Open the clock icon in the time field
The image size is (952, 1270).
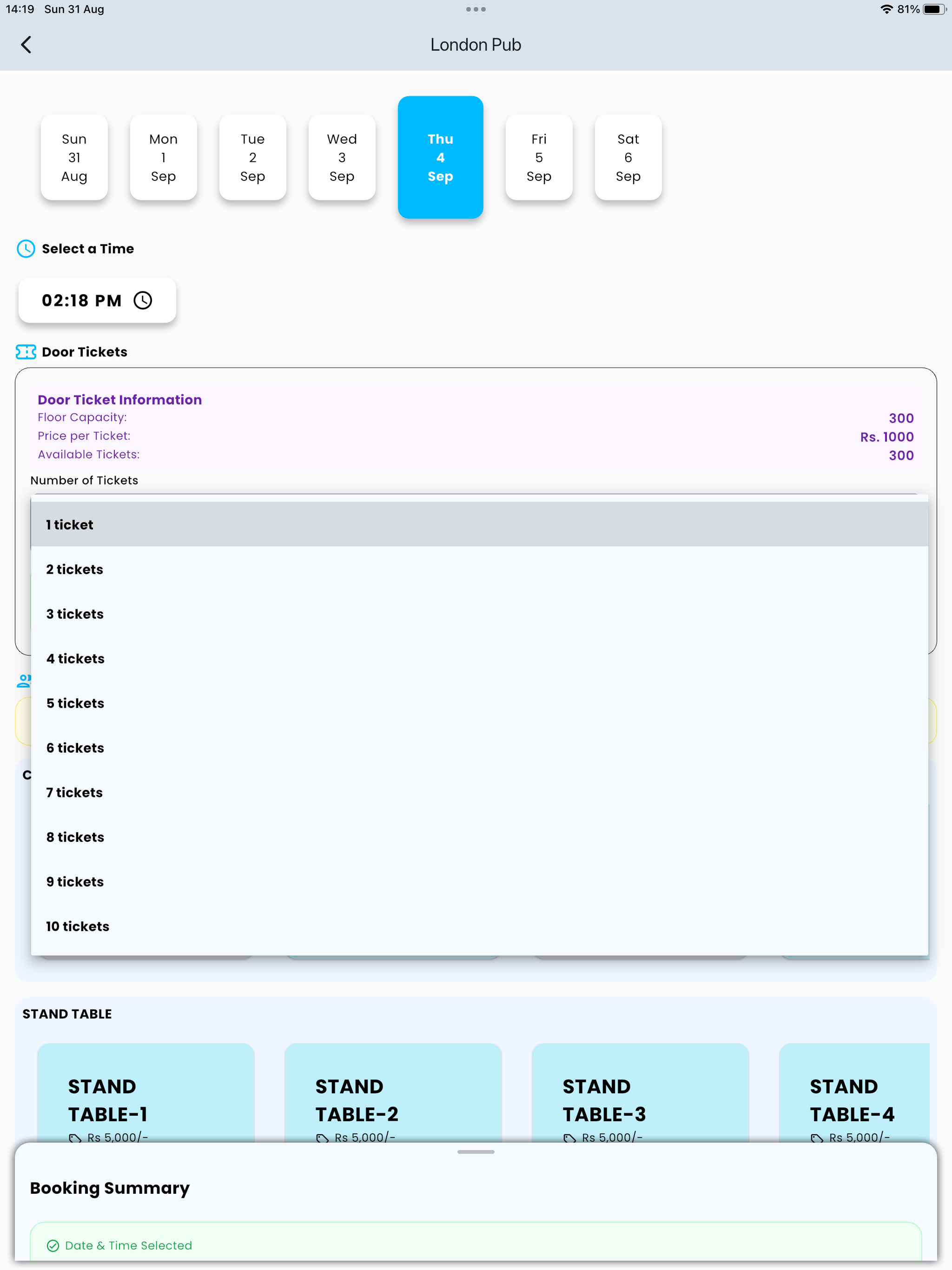click(x=143, y=300)
